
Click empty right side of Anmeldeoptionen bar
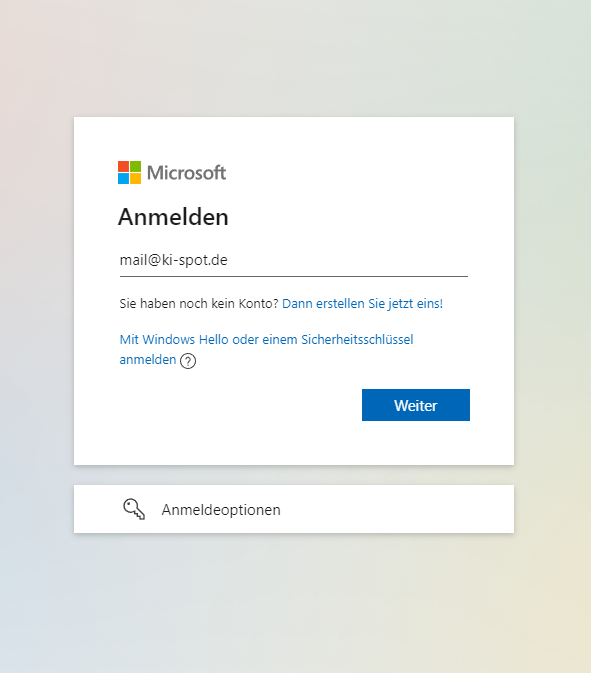[x=399, y=509]
